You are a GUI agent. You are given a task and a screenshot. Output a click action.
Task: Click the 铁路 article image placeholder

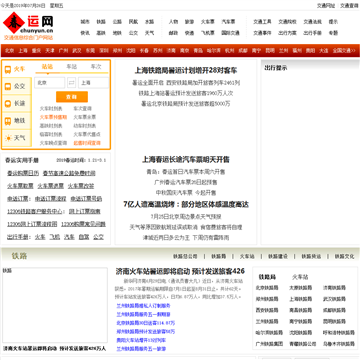(x=55, y=305)
